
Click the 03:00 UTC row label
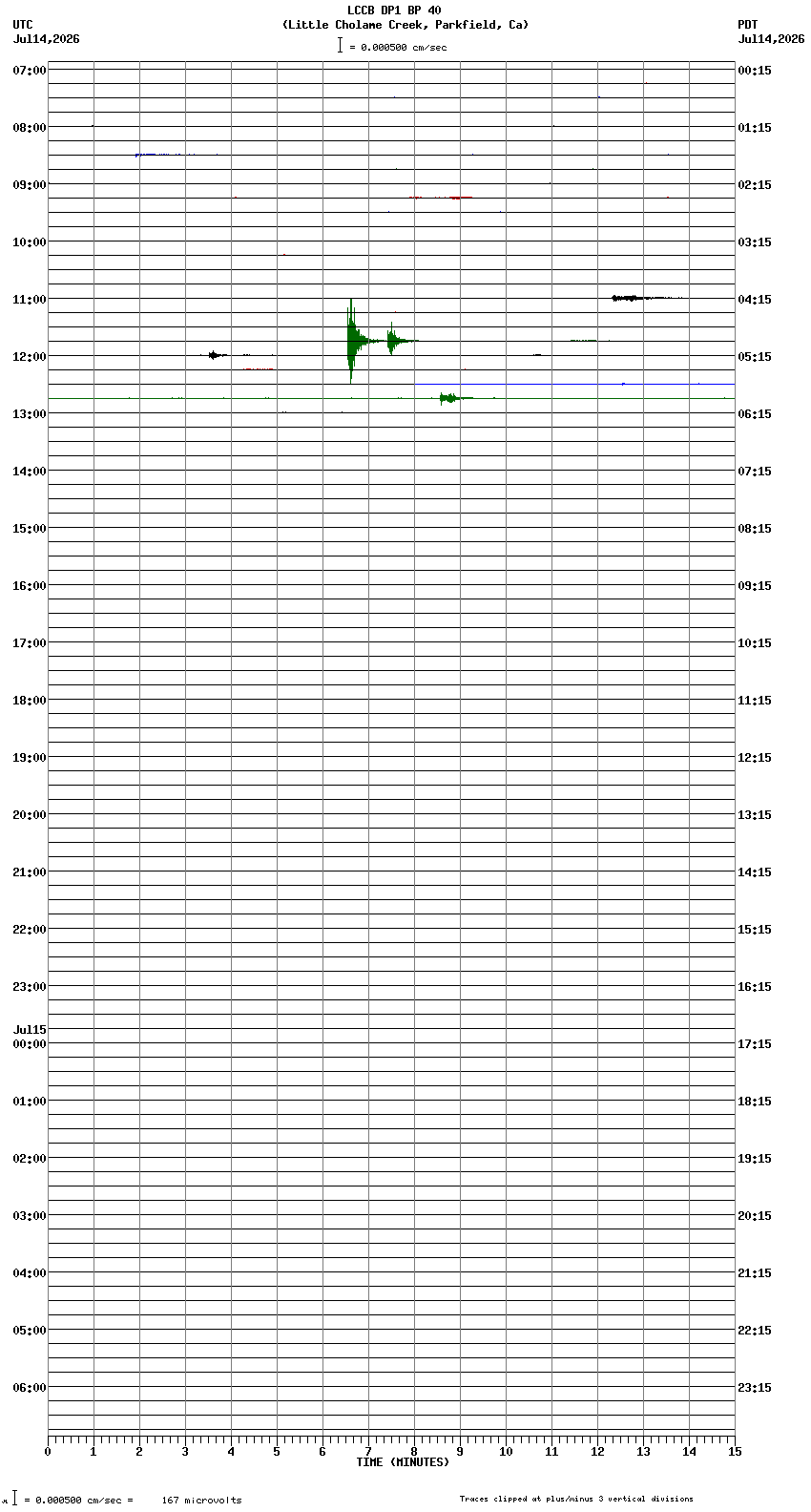coord(29,1216)
